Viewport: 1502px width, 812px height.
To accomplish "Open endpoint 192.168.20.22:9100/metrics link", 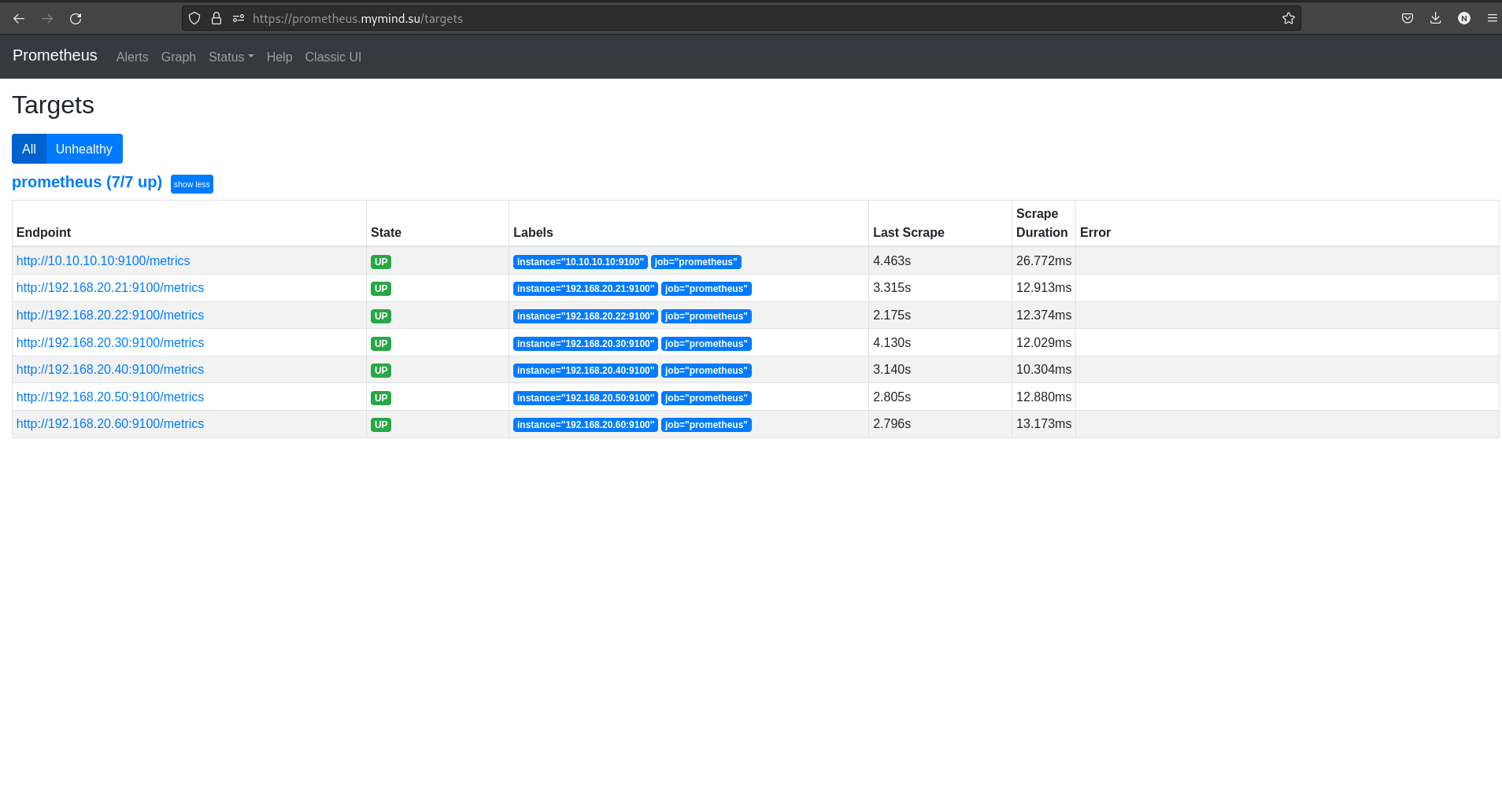I will (x=110, y=315).
